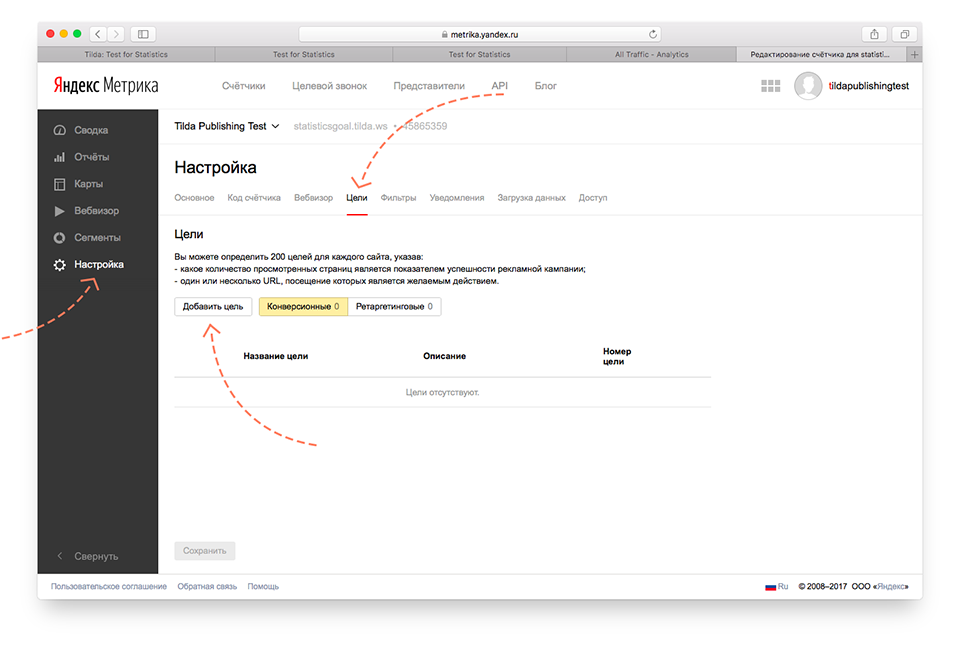Click the metrika.yandex.ru address bar
The height and width of the screenshot is (653, 960).
click(480, 34)
